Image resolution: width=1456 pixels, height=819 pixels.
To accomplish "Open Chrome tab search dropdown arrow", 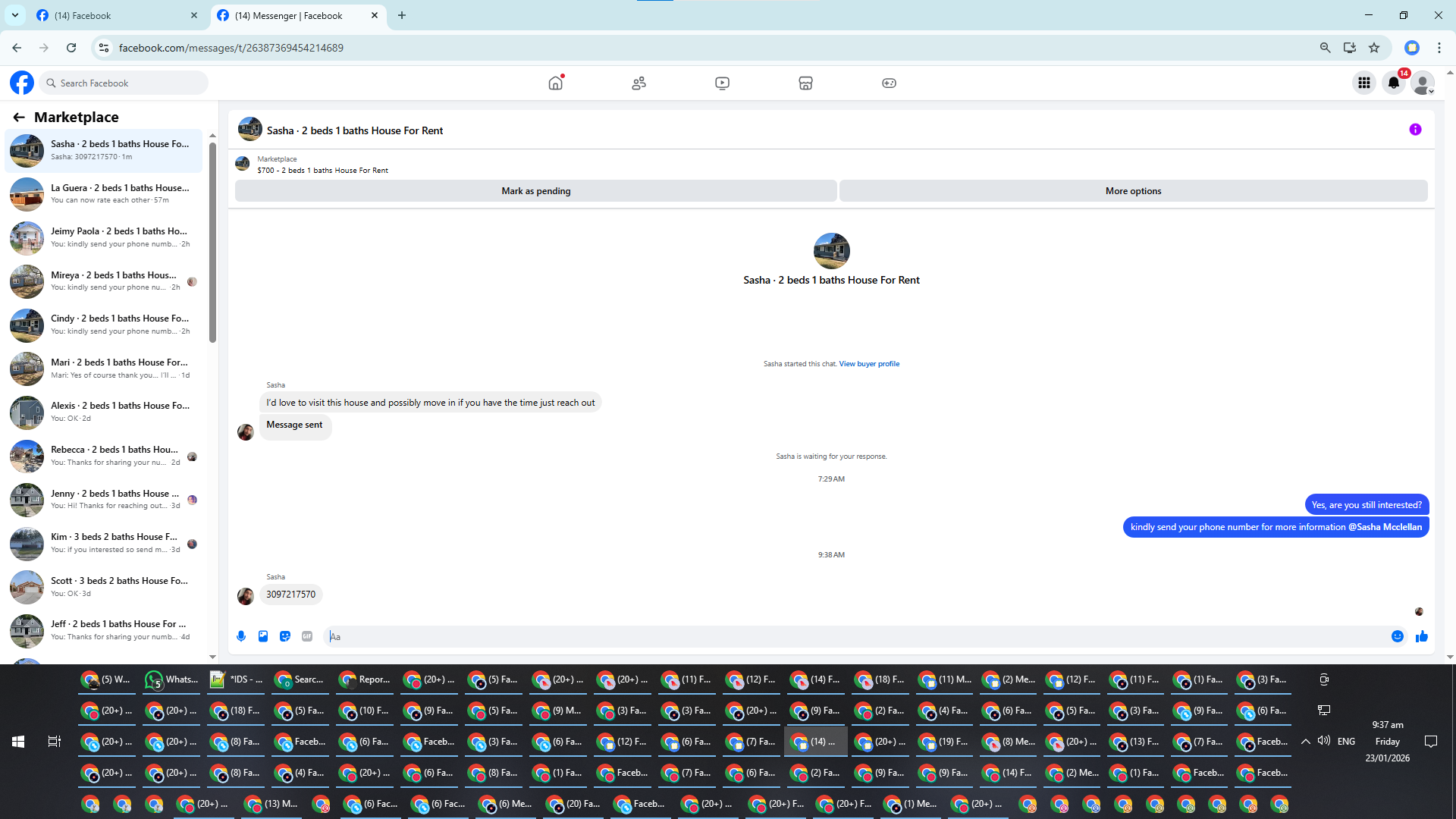I will click(x=14, y=15).
